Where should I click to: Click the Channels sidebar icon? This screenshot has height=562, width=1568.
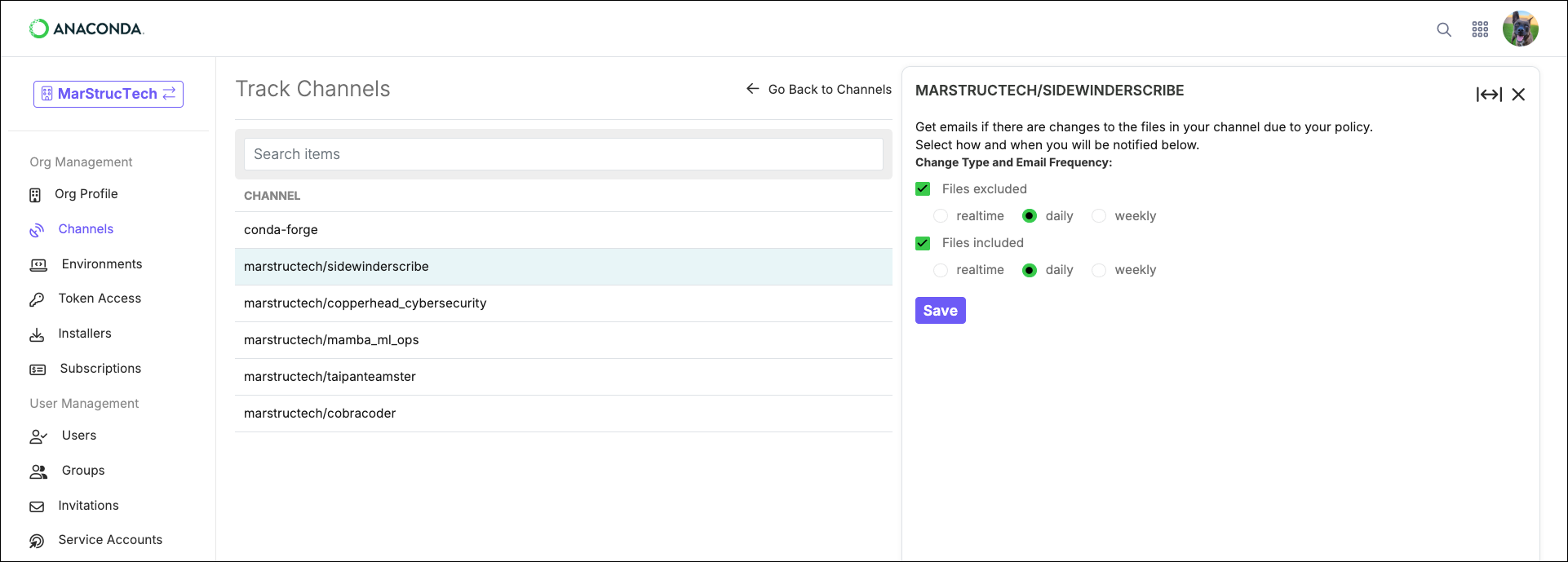[37, 230]
